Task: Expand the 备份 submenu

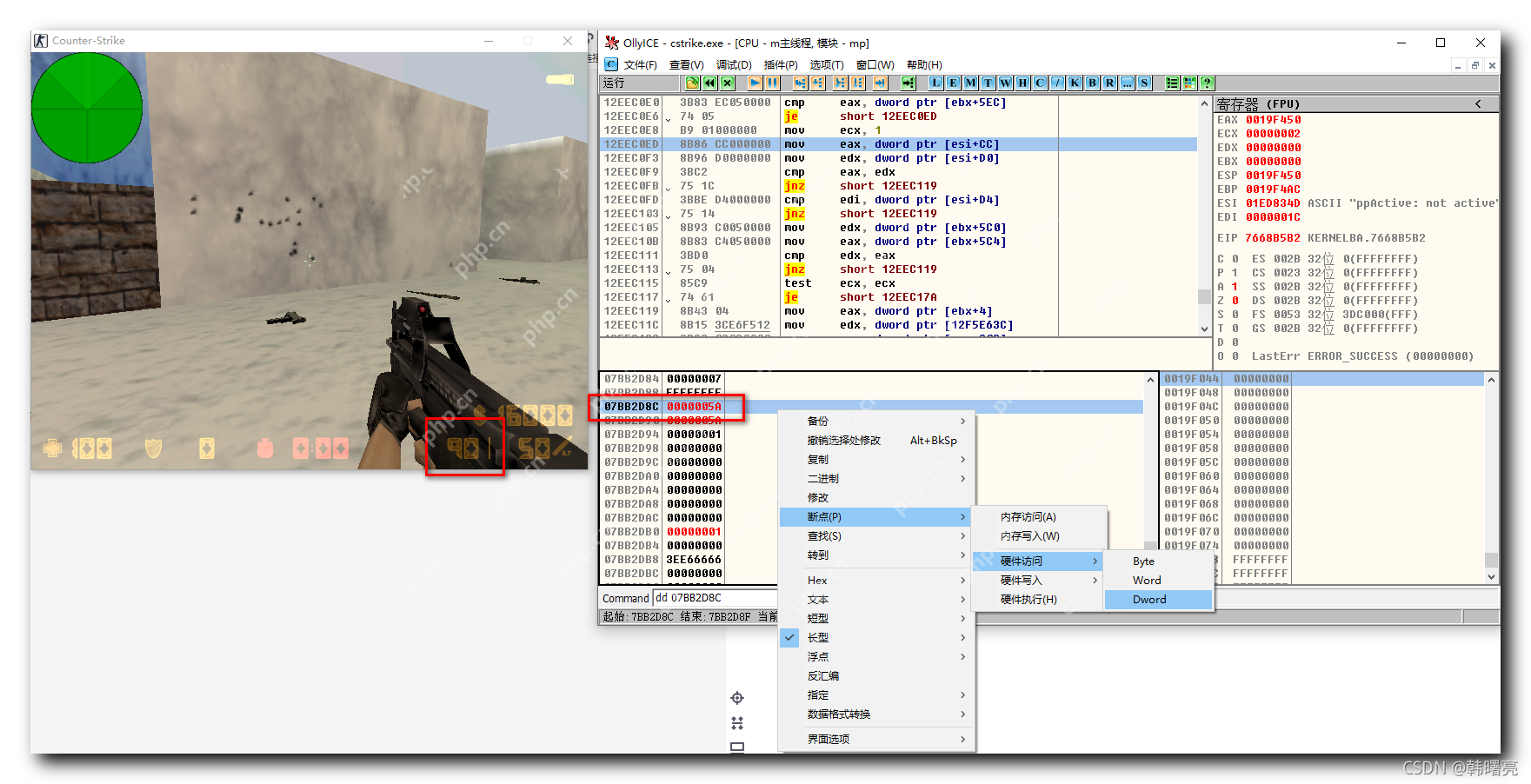Action: click(818, 421)
